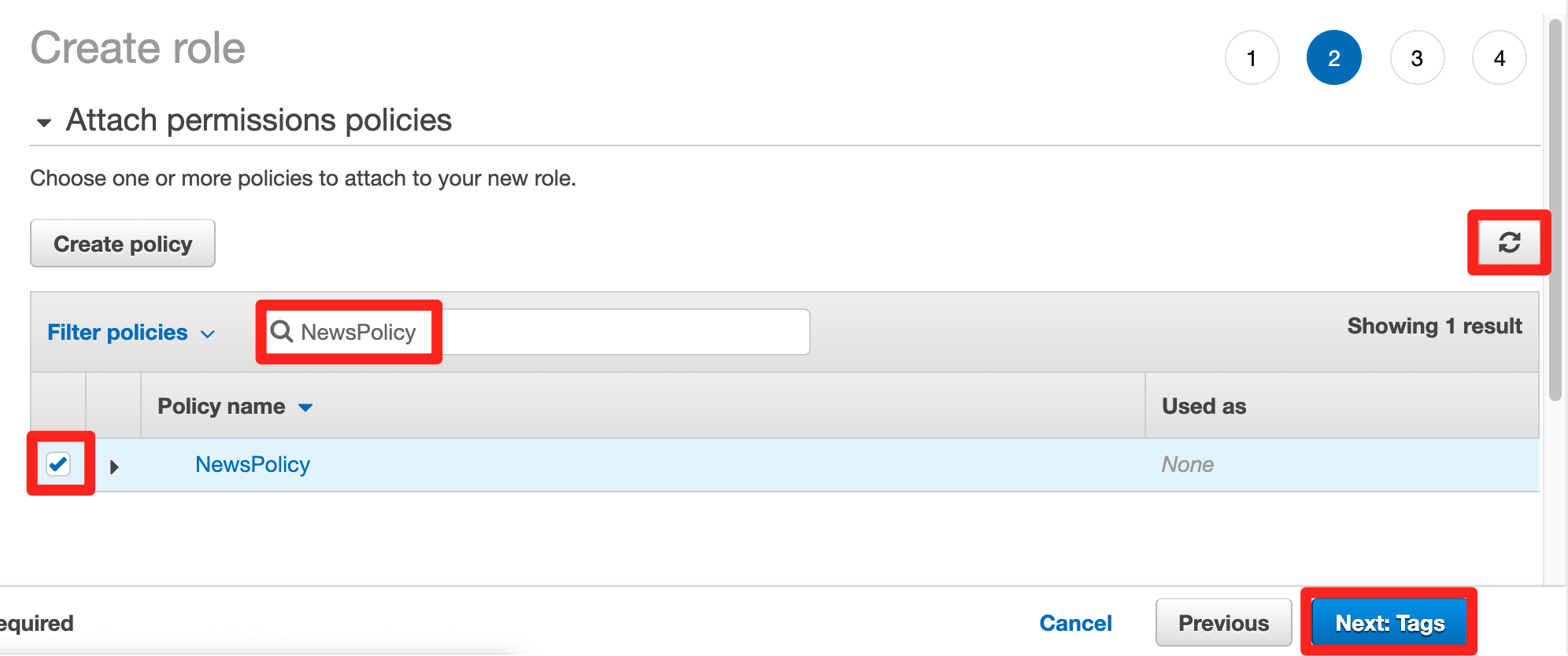Proceed with Next: Tags button

(x=1389, y=623)
